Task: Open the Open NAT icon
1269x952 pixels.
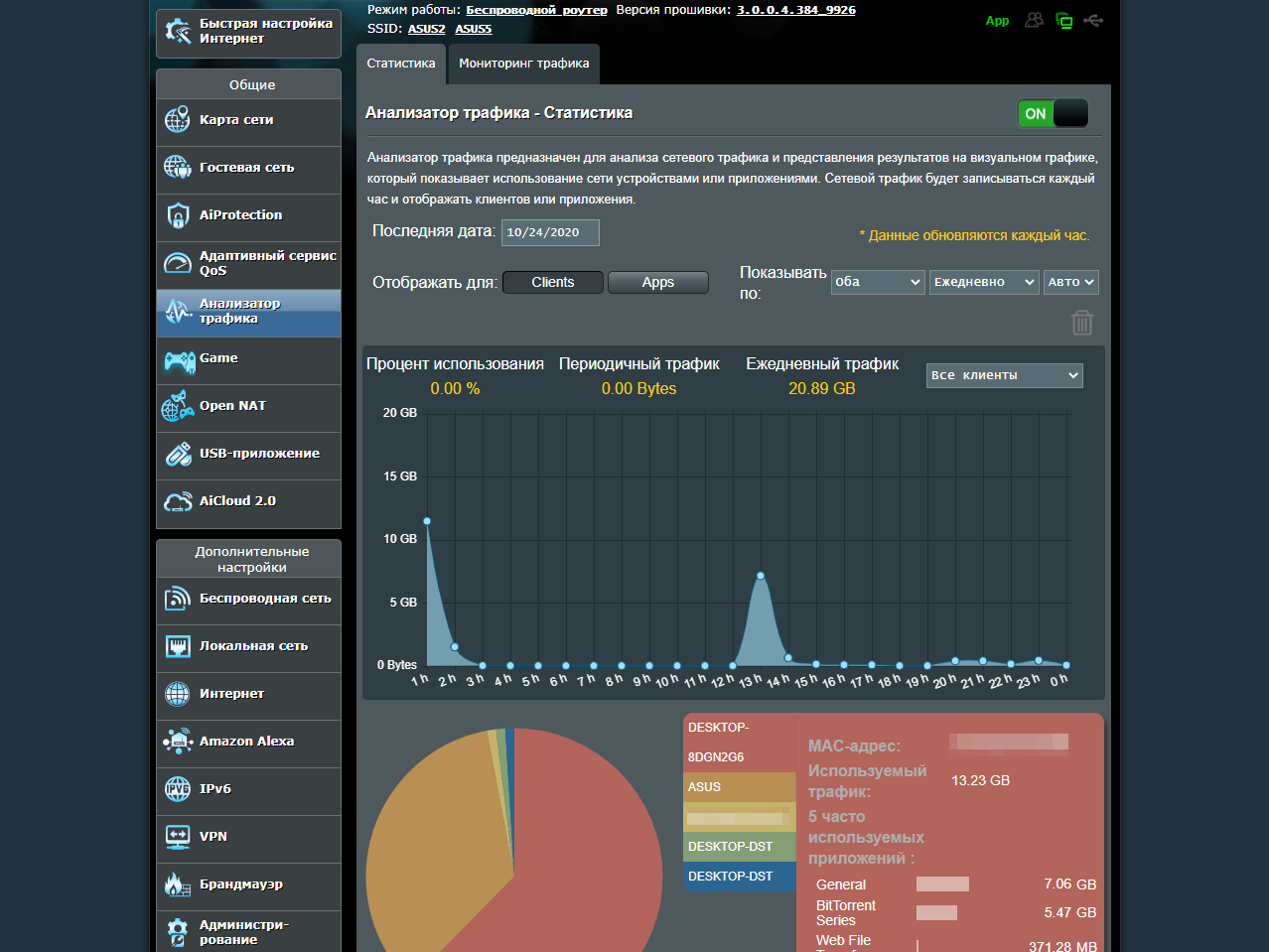Action: (x=178, y=406)
